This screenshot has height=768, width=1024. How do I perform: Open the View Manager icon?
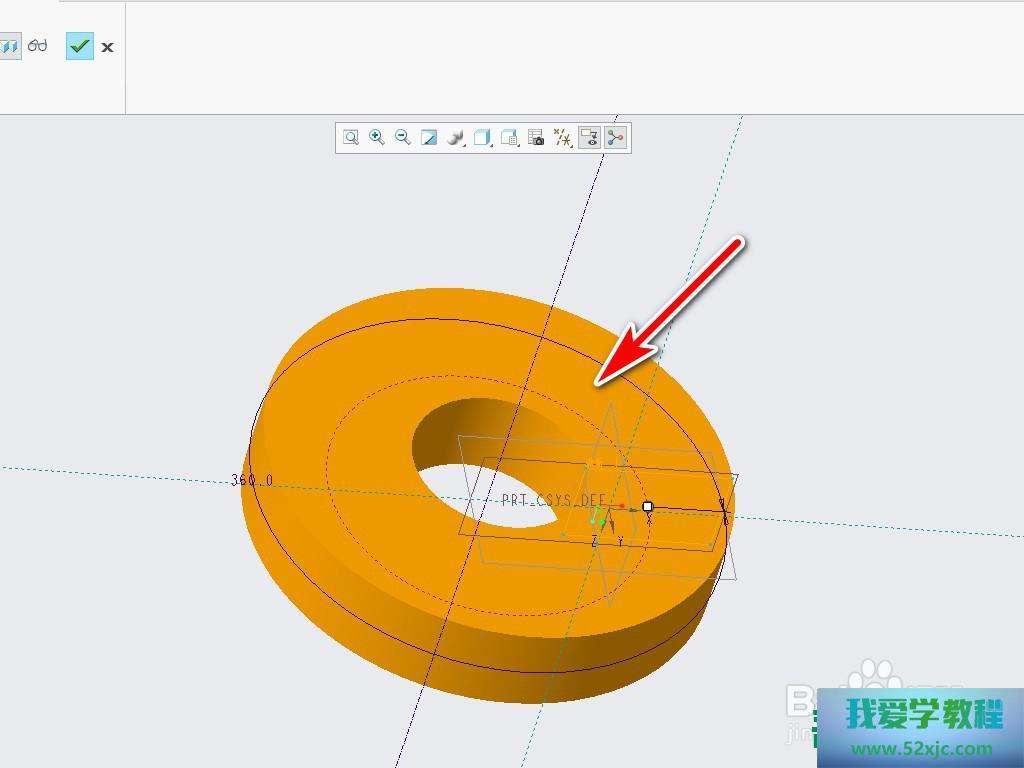(510, 138)
